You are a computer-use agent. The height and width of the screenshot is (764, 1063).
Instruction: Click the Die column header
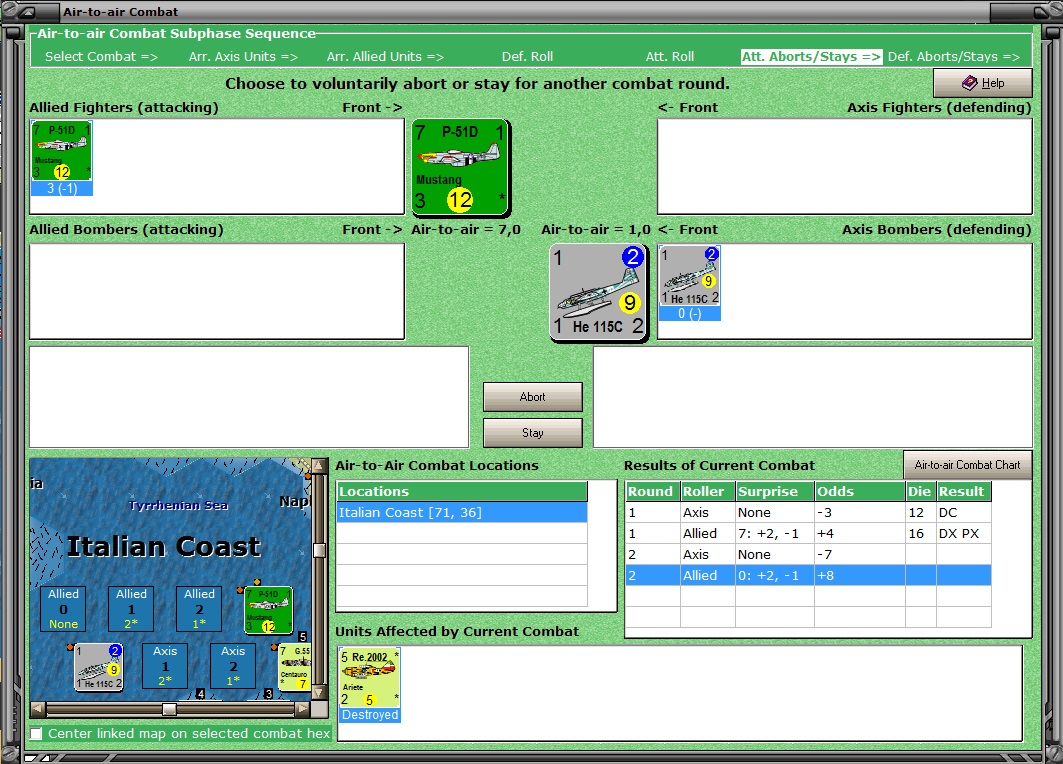[x=921, y=491]
